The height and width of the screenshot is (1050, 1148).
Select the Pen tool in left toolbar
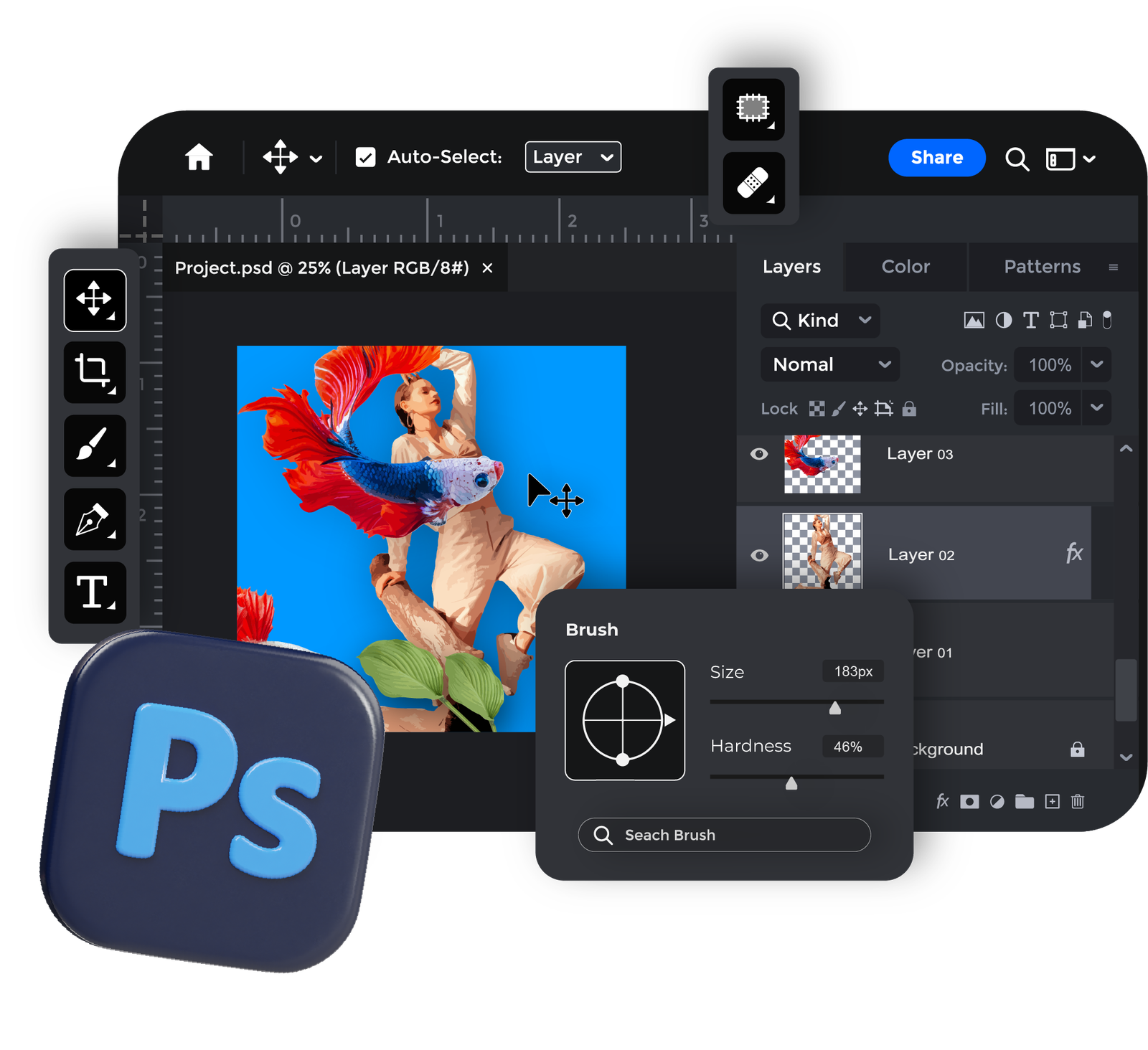tap(95, 519)
